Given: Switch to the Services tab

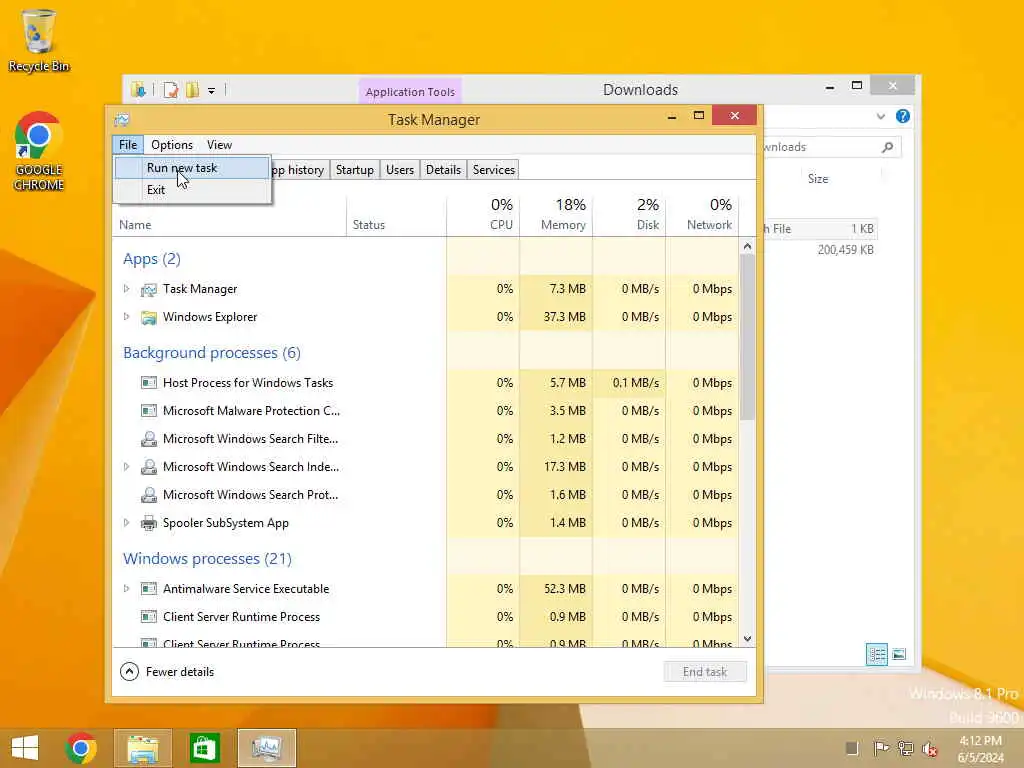Looking at the screenshot, I should coord(494,170).
